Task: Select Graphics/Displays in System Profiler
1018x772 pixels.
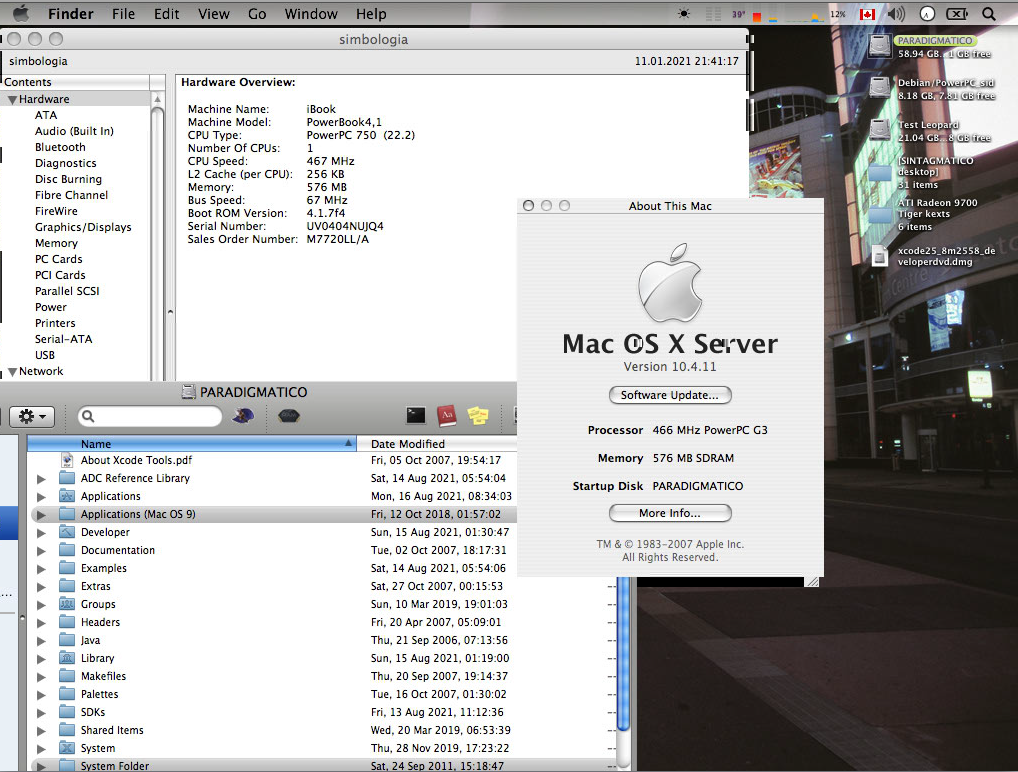Action: [83, 227]
